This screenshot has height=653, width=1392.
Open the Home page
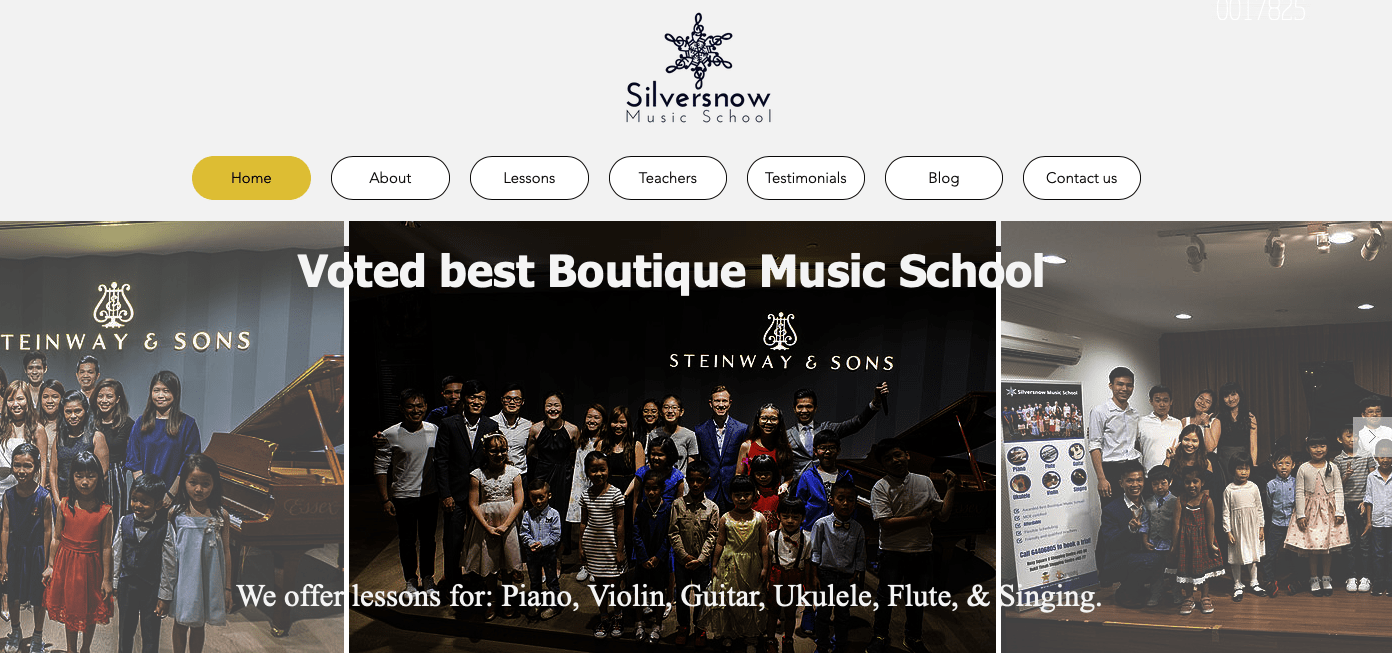click(251, 178)
